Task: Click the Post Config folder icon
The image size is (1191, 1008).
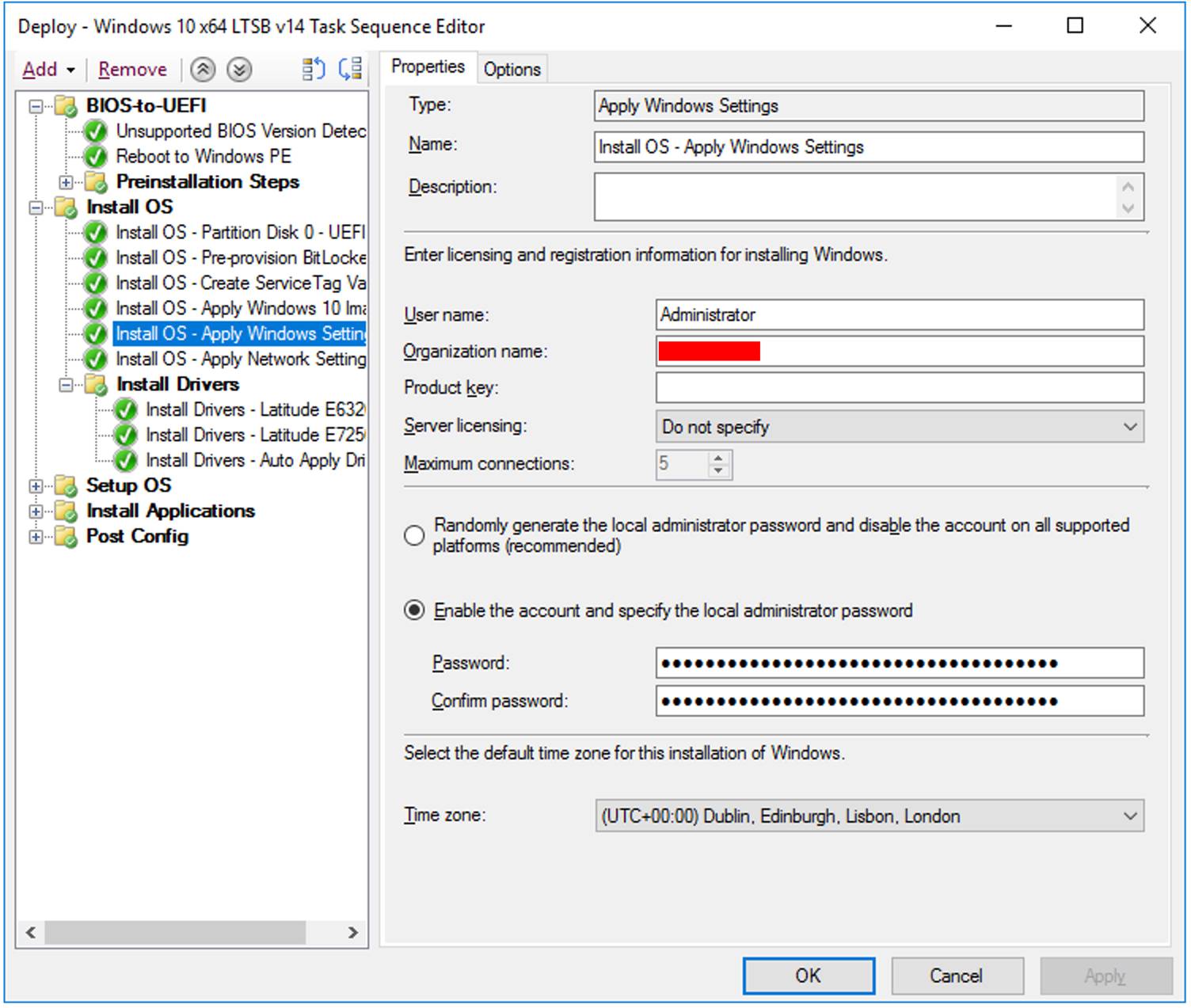Action: (65, 536)
